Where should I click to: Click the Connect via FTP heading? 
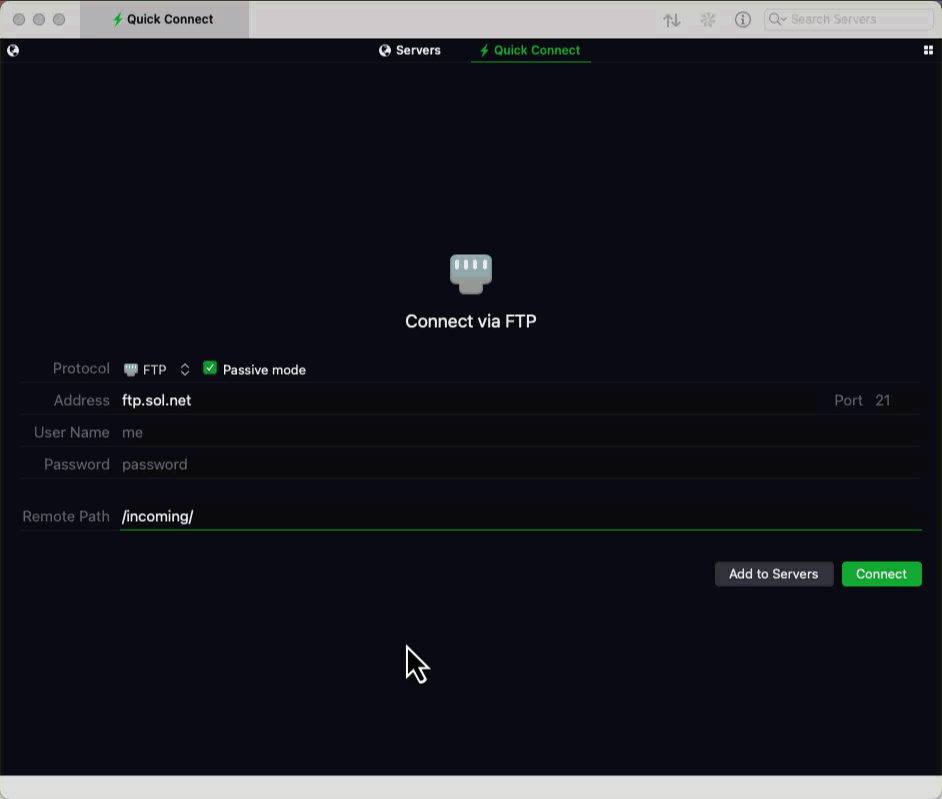[471, 321]
